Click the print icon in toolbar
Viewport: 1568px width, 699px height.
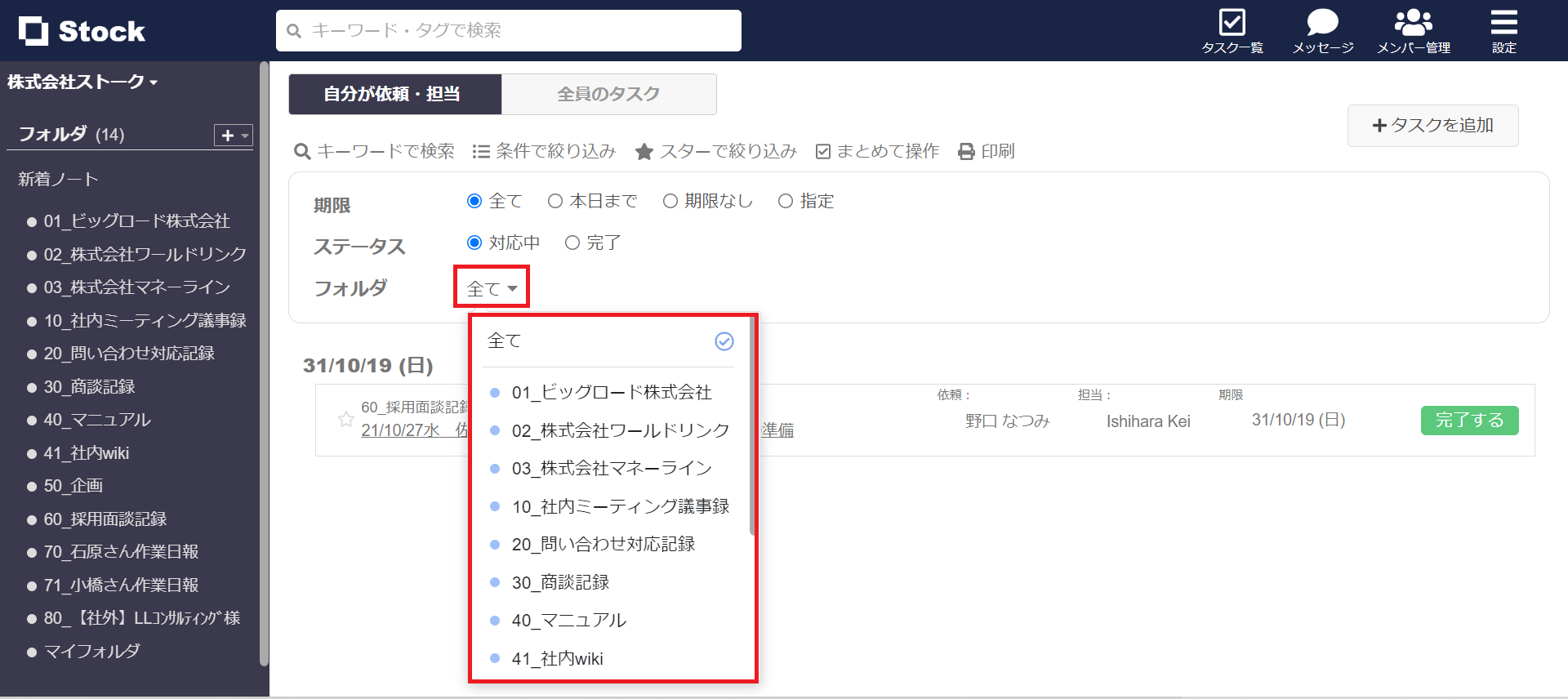click(x=966, y=152)
